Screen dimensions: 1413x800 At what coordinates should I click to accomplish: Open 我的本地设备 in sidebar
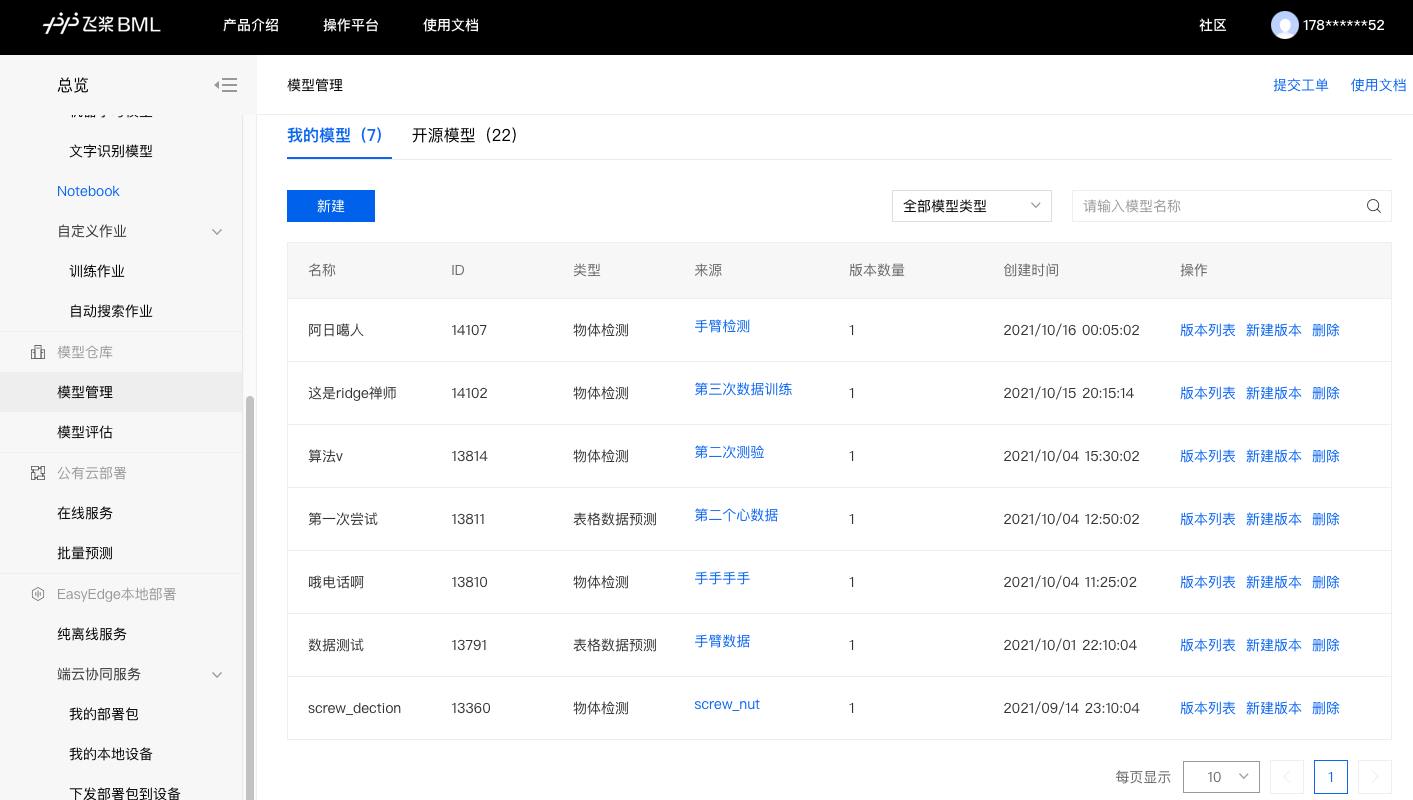coord(111,754)
